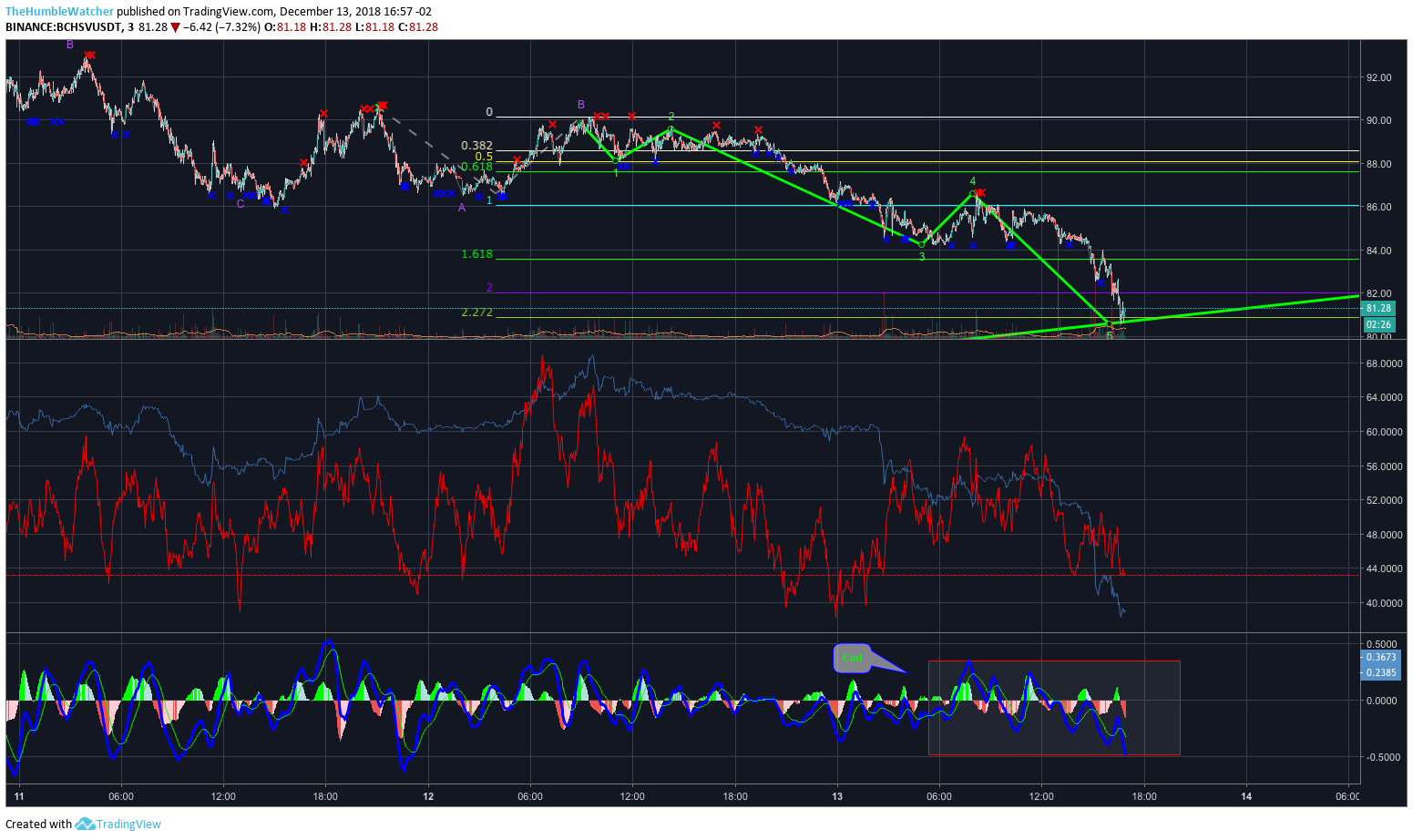This screenshot has width=1413, height=840.
Task: Click the 68.0000 oscillator axis label
Action: tap(1383, 364)
